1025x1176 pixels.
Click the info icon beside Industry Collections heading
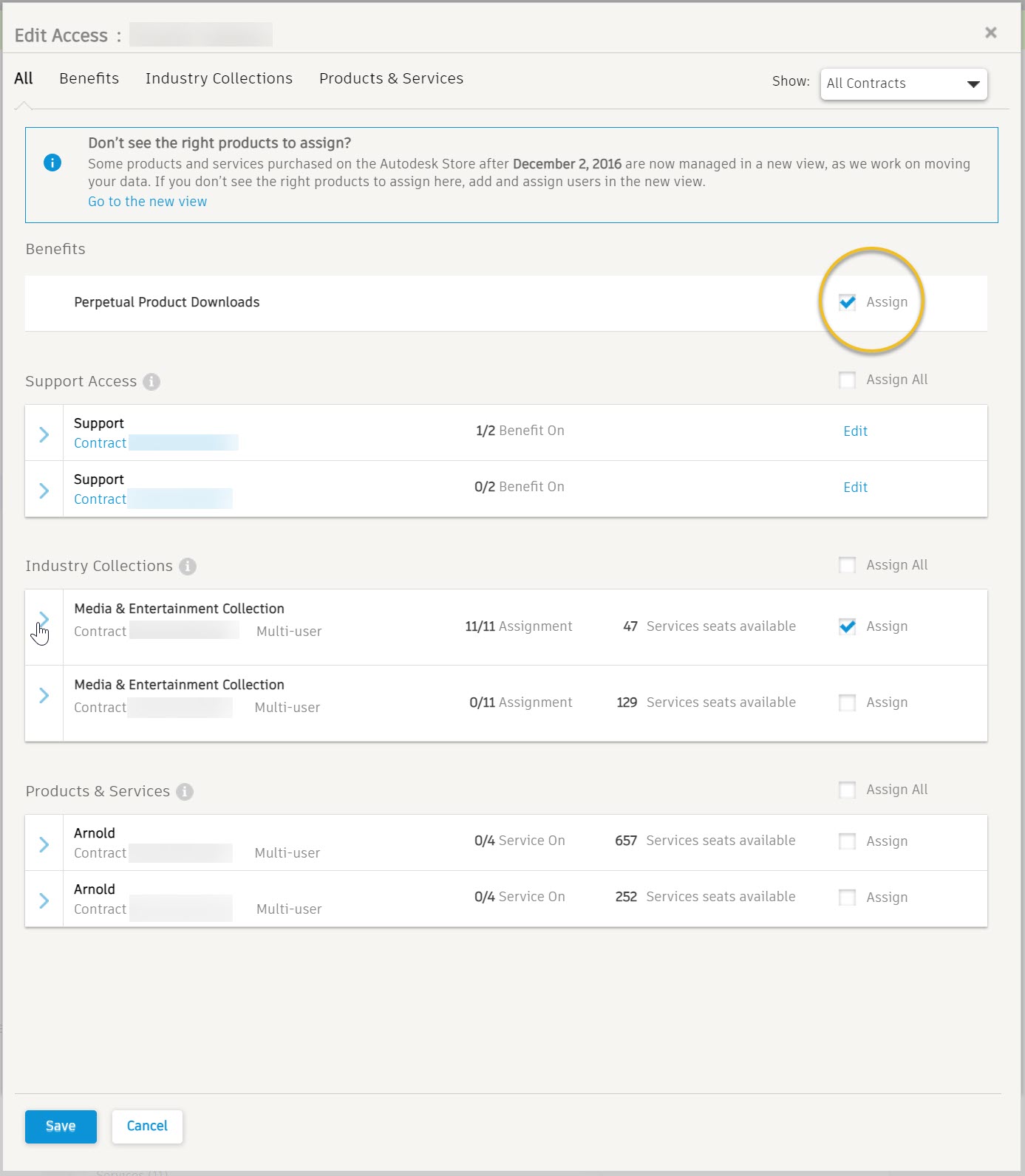click(x=188, y=567)
